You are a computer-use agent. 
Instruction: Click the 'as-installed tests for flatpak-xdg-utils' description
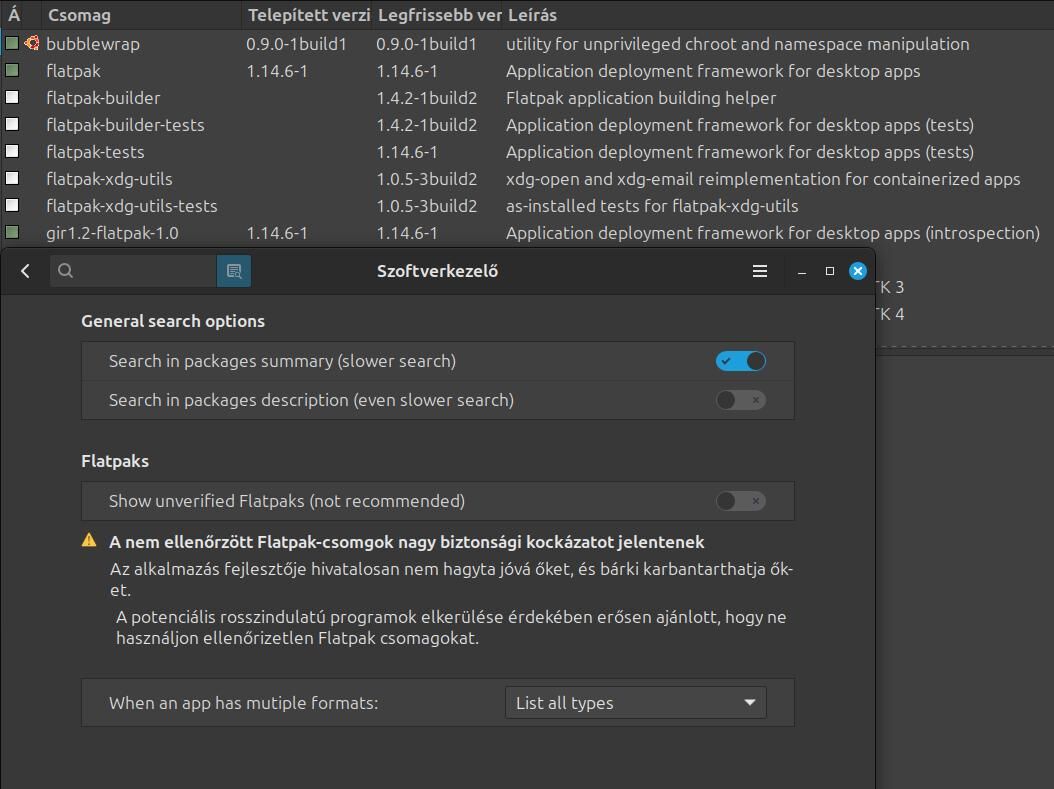pos(652,206)
